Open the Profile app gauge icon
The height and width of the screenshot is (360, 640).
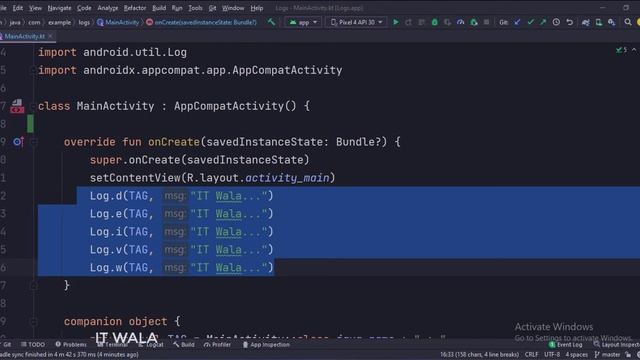[x=460, y=22]
